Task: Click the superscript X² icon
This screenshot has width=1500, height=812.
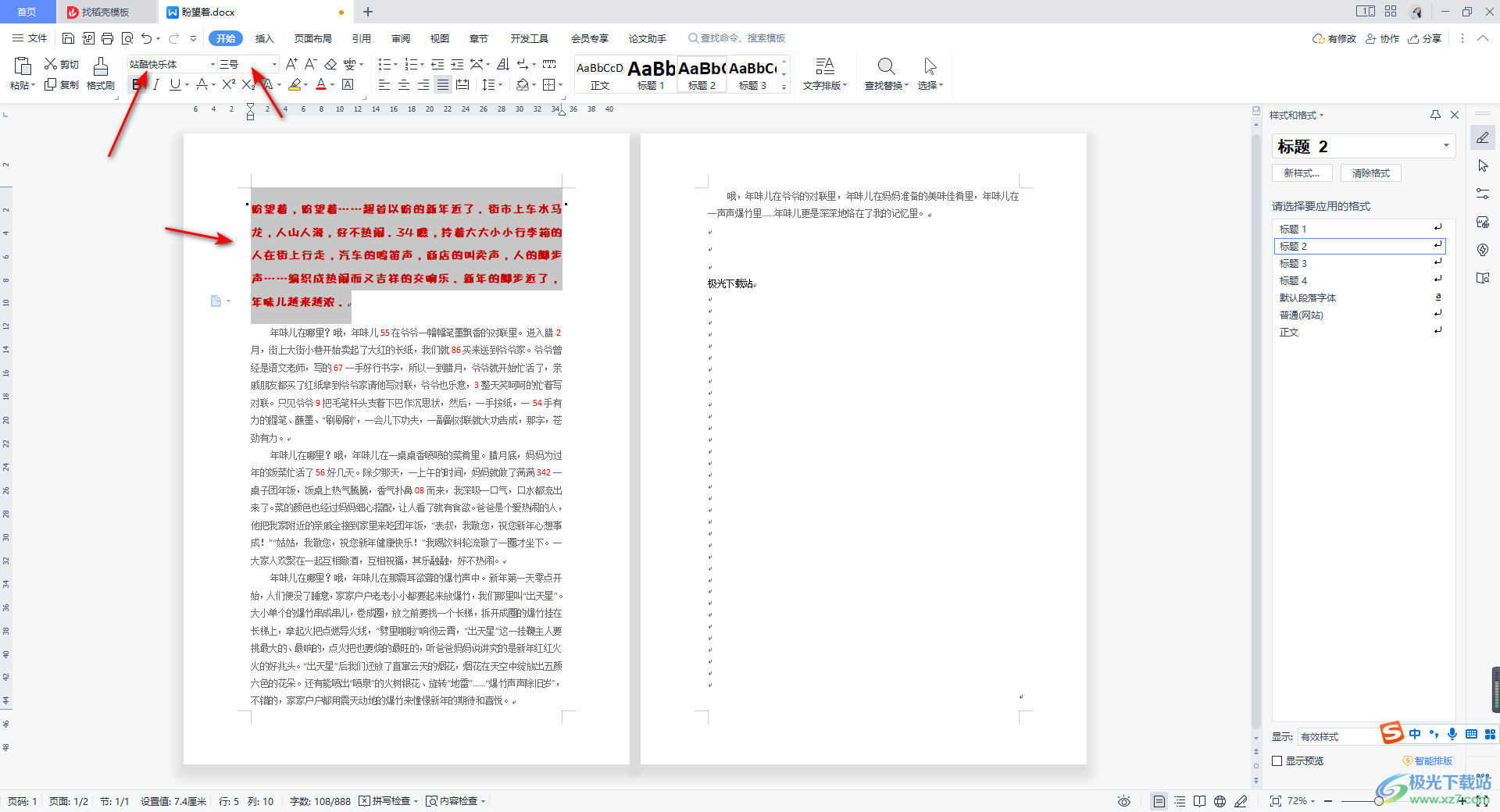Action: tap(228, 84)
